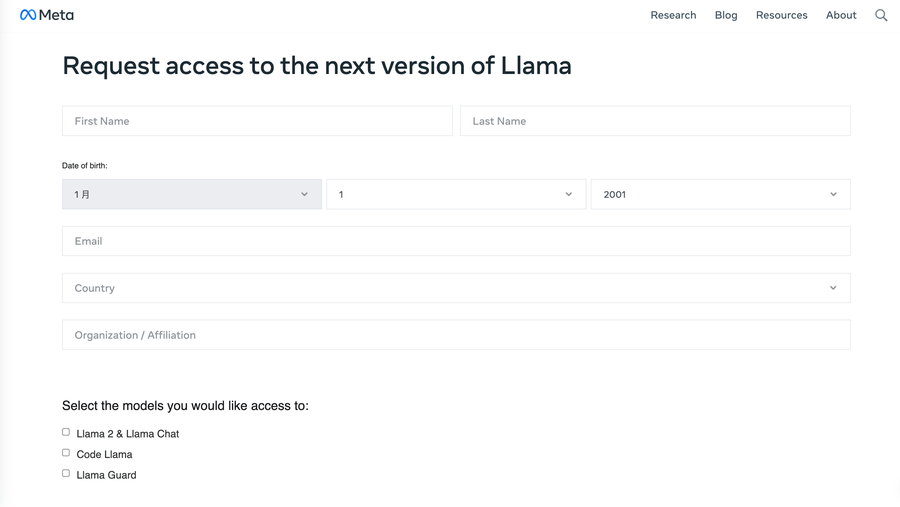Check Llama 2 & Llama Chat
Image resolution: width=900 pixels, height=507 pixels.
[66, 432]
